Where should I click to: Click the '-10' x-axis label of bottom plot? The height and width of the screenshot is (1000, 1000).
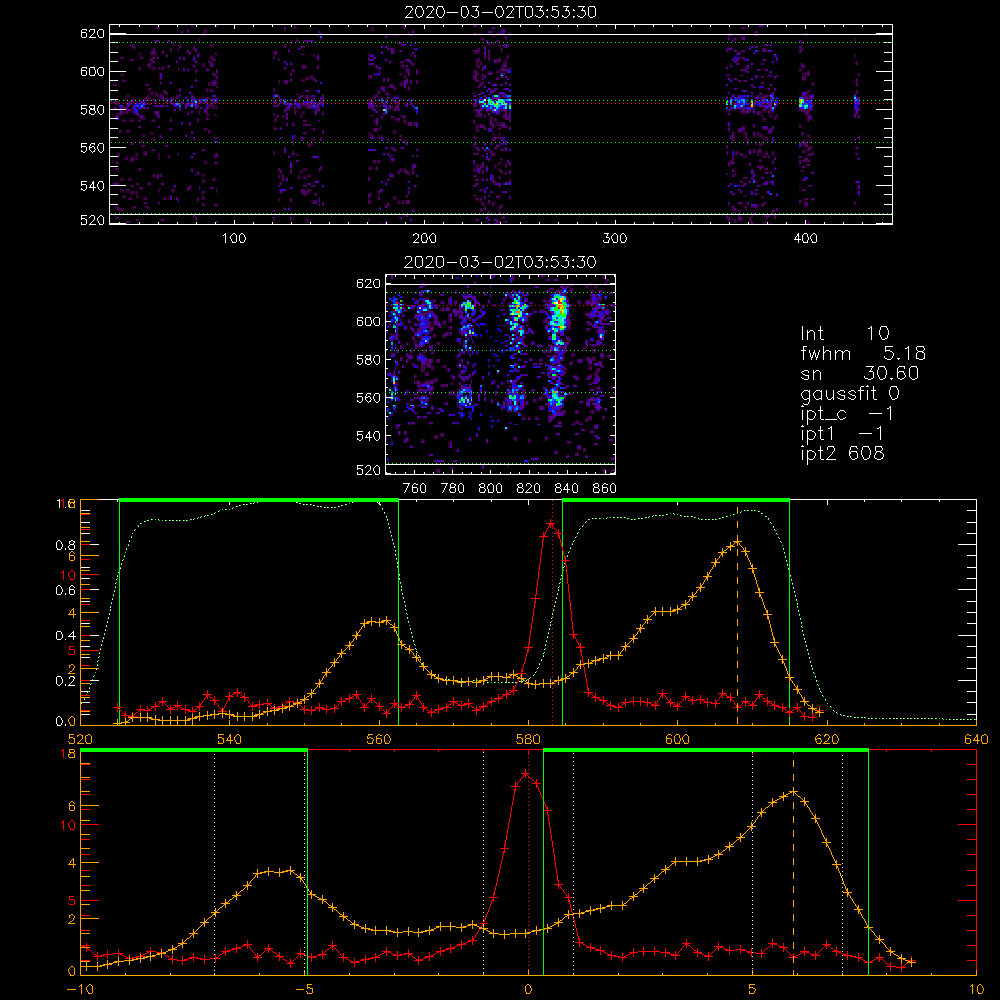pyautogui.click(x=80, y=989)
